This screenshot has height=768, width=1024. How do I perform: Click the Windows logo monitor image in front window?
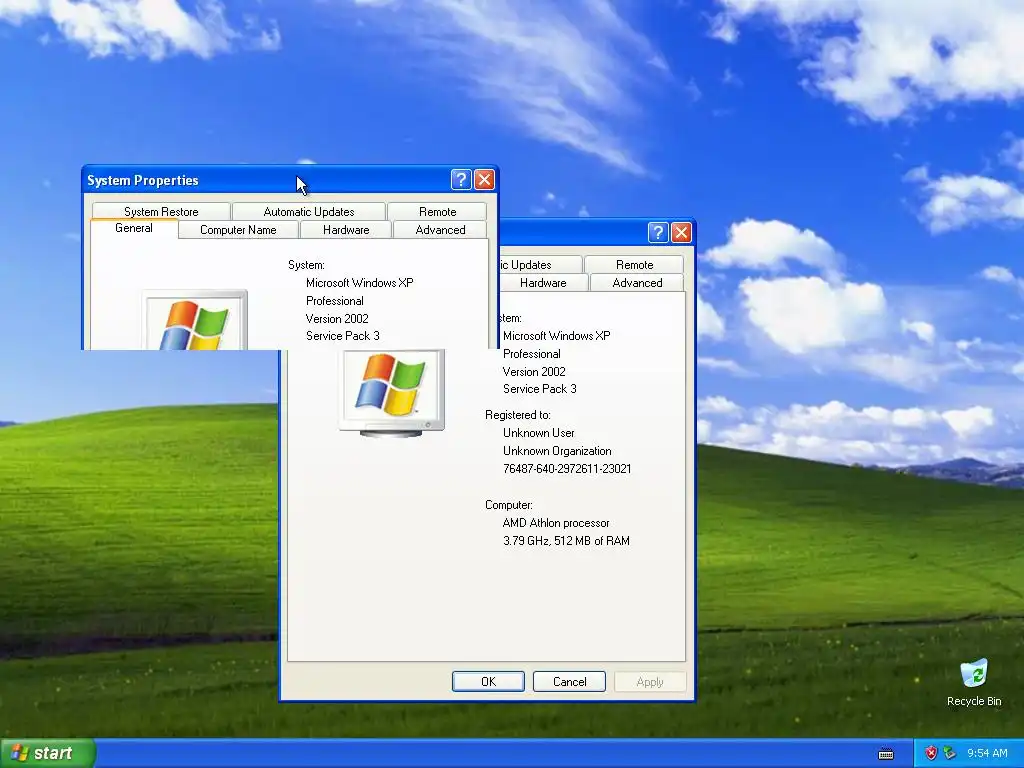click(x=195, y=320)
